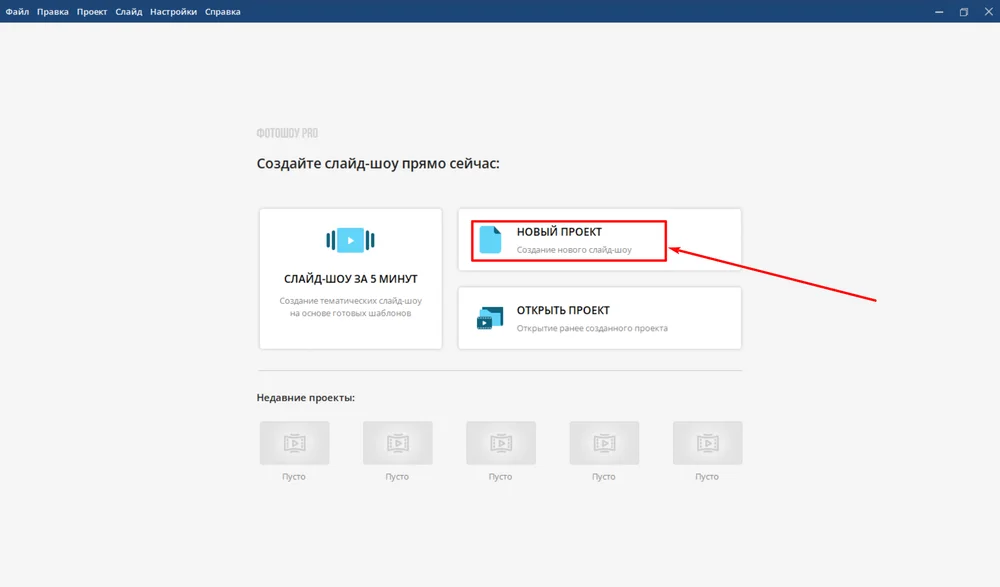The height and width of the screenshot is (587, 1000).
Task: Choose the СЛАЙД-ШОУ ЗА 5 МИНУТ title
Action: (x=350, y=279)
